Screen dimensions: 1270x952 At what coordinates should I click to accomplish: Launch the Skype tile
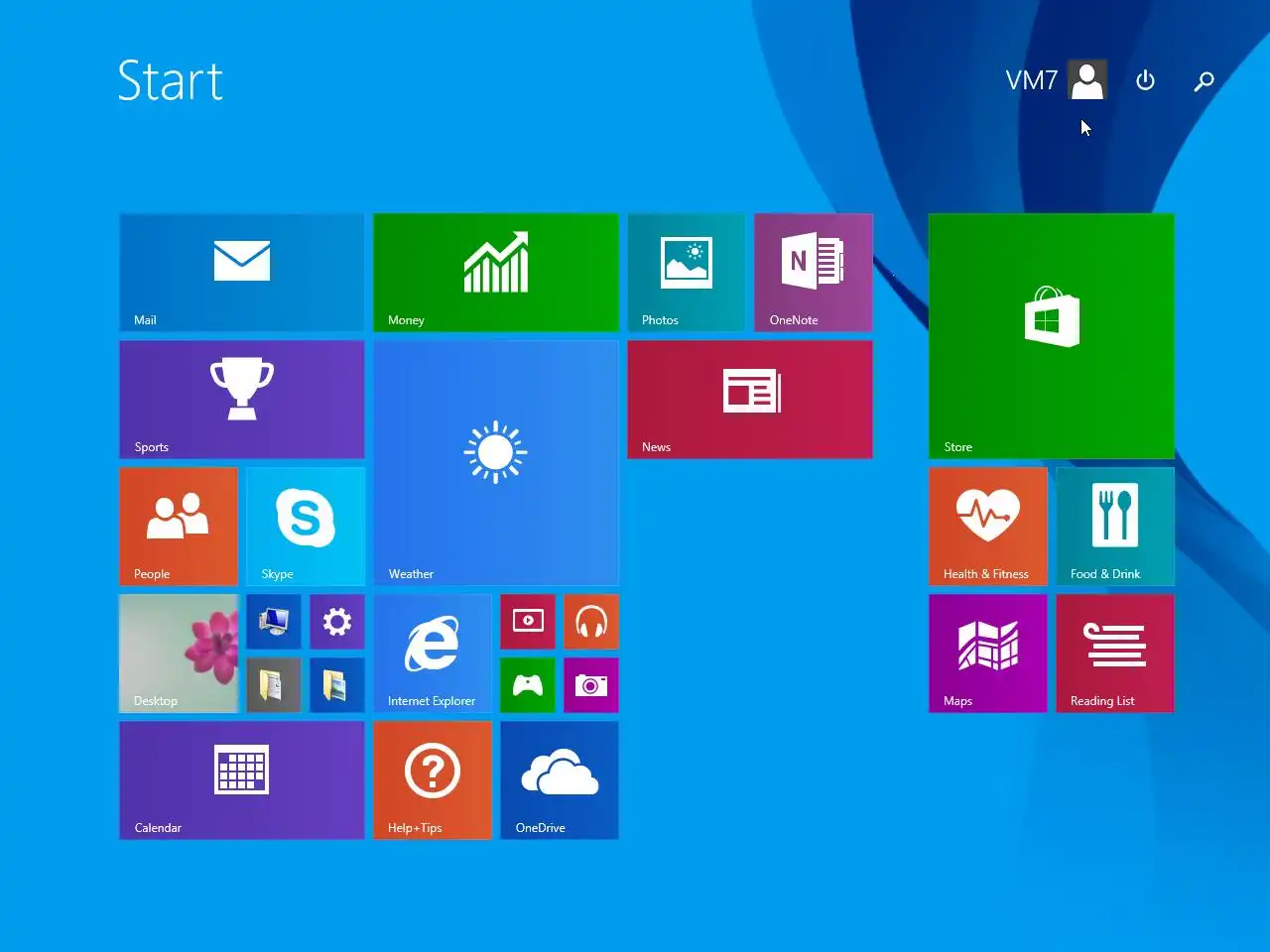[x=306, y=527]
